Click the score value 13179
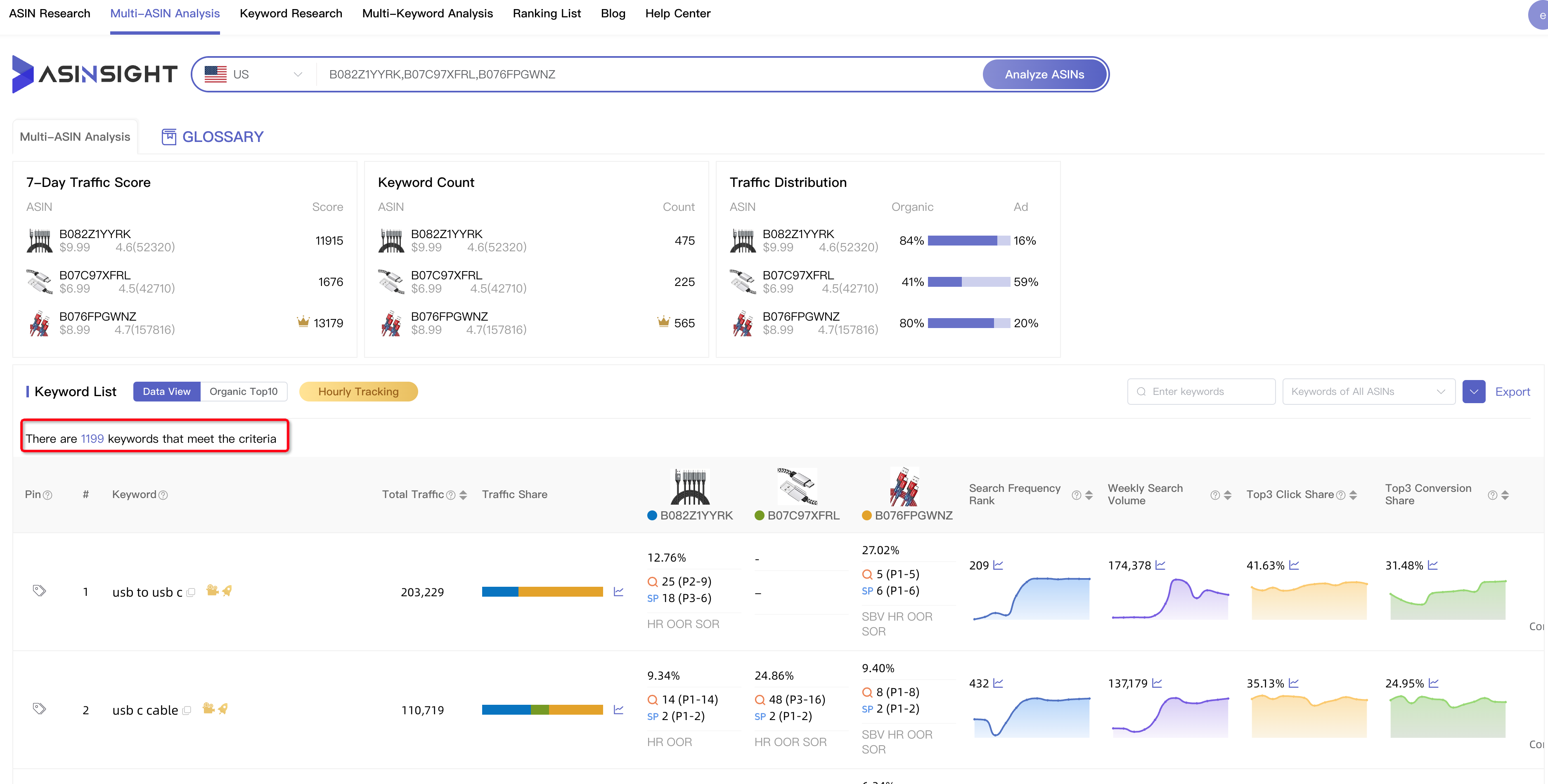This screenshot has height=784, width=1548. (328, 323)
